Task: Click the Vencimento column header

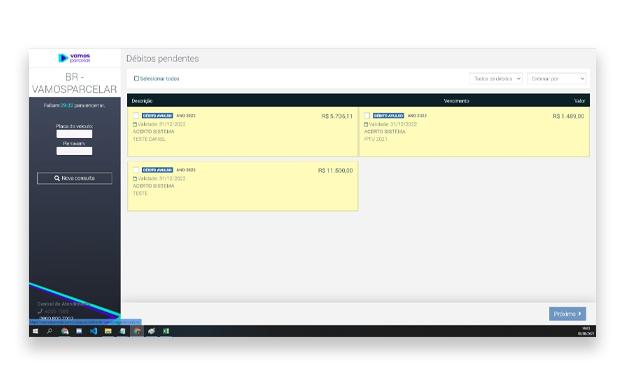Action: [x=456, y=101]
